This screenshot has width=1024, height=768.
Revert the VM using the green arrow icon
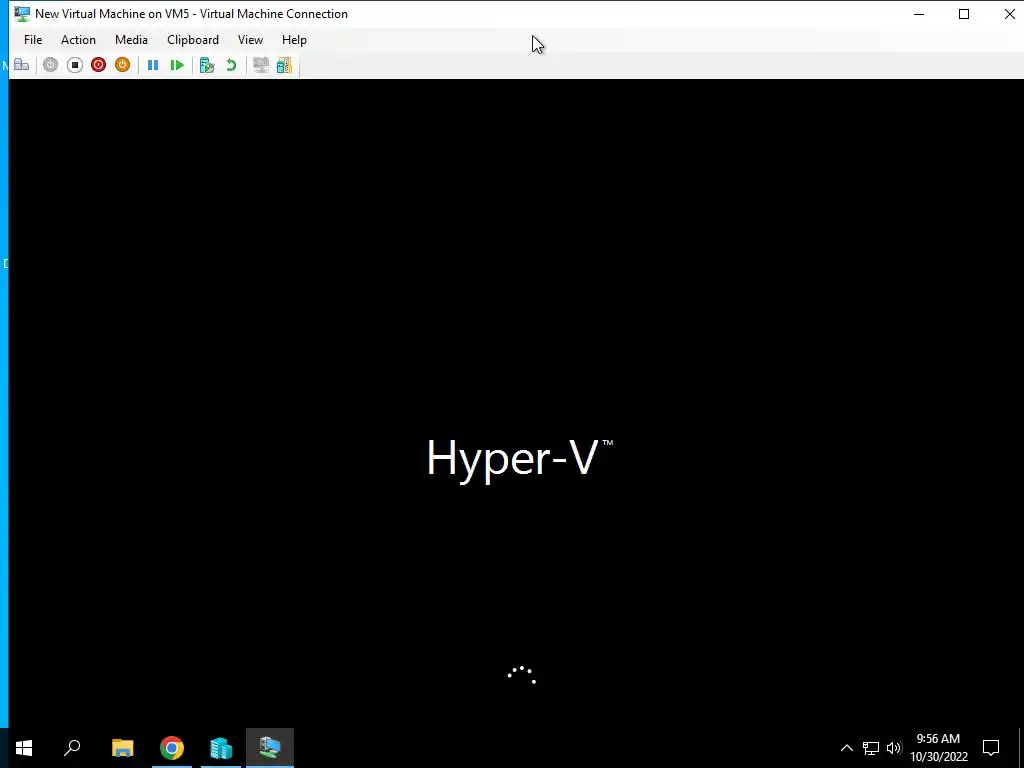tap(231, 65)
